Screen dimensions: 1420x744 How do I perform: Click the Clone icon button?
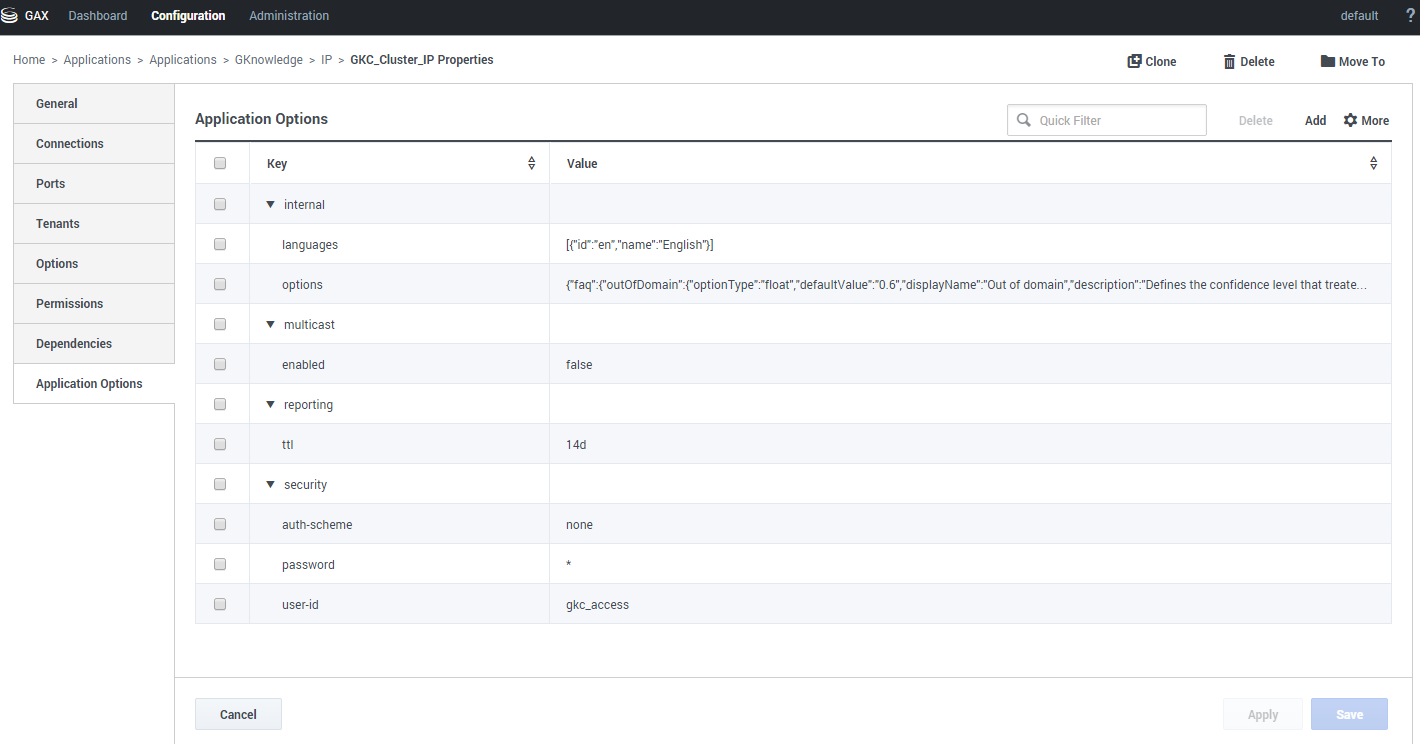point(1135,61)
